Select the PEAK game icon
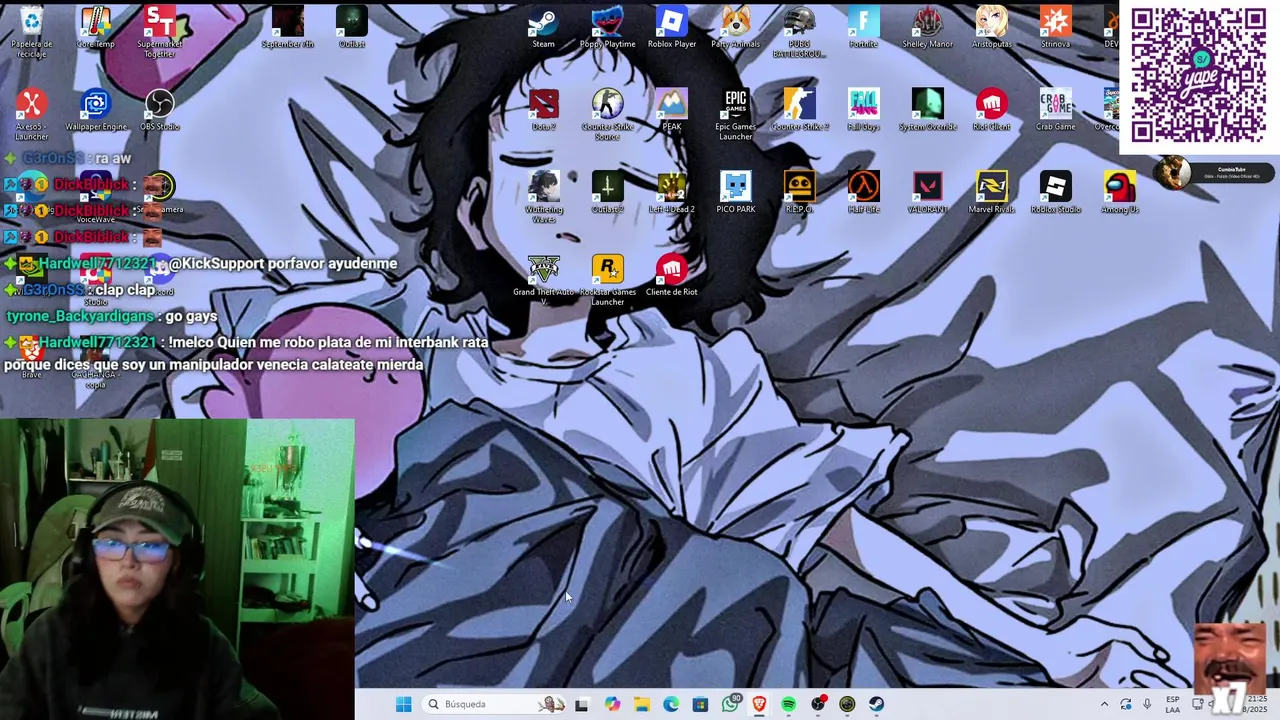The image size is (1280, 720). tap(672, 110)
